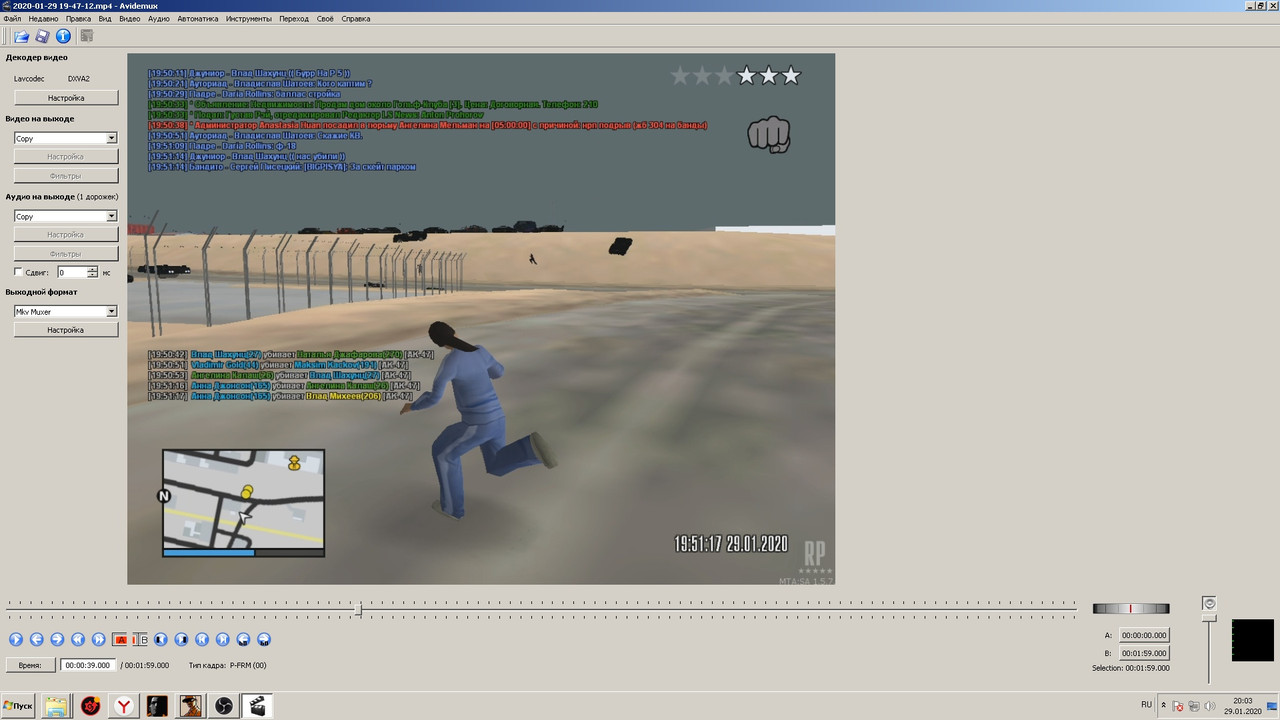Open the Инструменты menu
This screenshot has height=720, width=1280.
[x=248, y=19]
